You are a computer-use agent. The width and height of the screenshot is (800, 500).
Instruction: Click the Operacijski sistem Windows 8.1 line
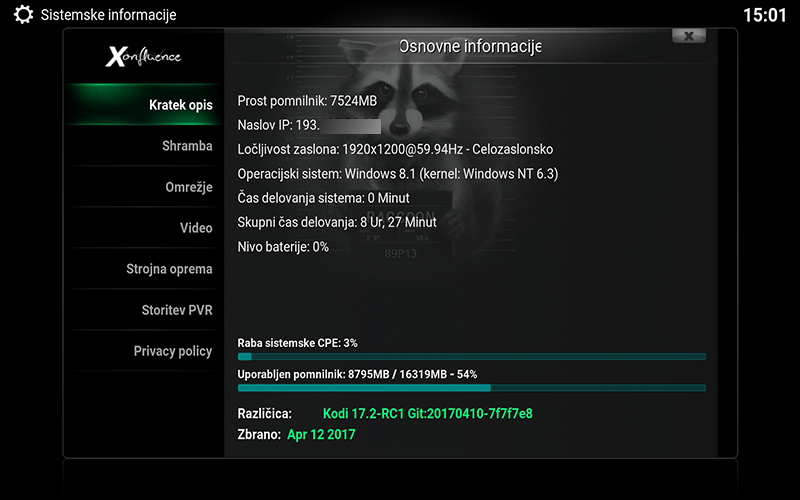[397, 174]
